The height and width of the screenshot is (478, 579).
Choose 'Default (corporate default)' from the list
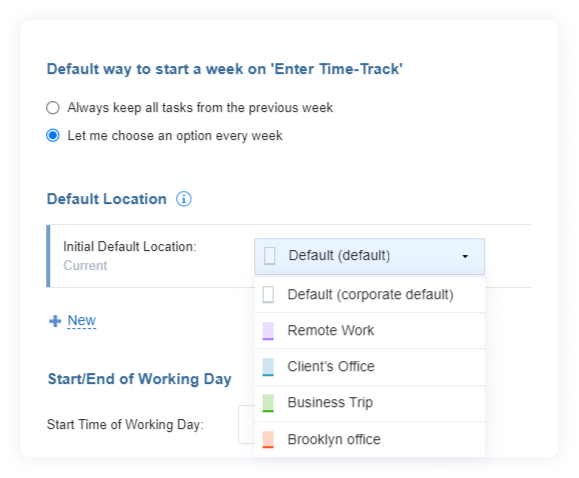370,295
